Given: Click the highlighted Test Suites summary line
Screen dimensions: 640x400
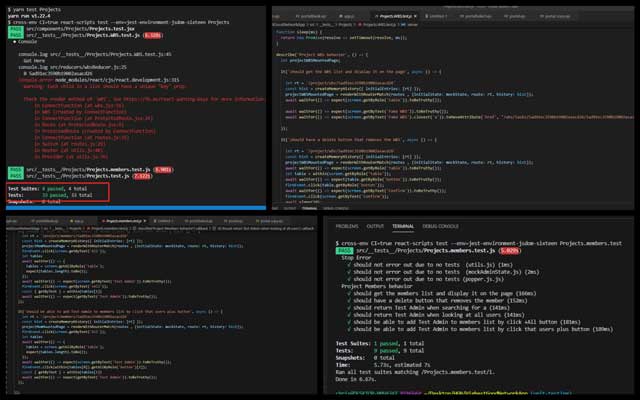Looking at the screenshot, I should click(x=52, y=186).
